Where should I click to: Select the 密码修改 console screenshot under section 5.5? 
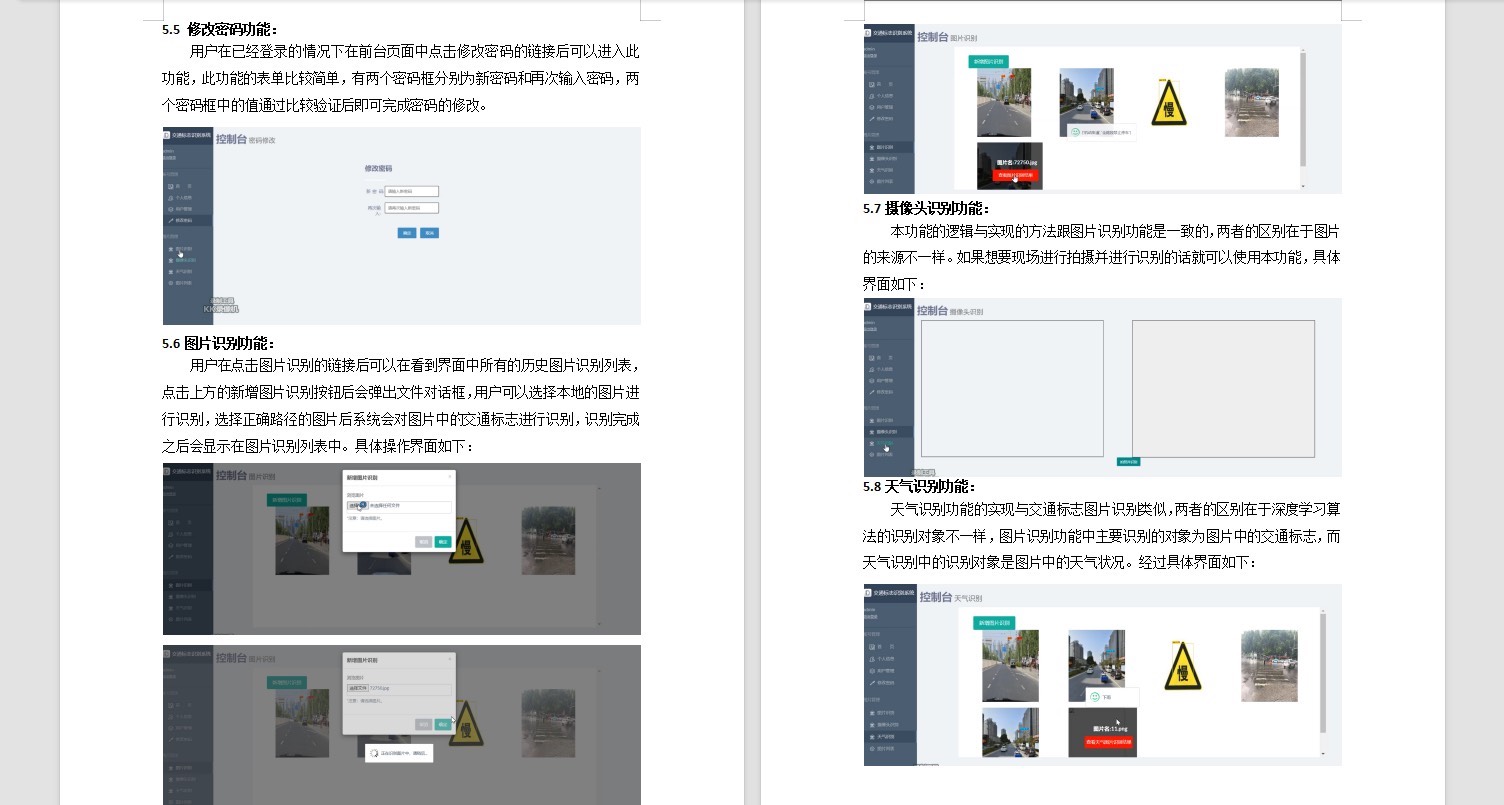click(x=402, y=225)
